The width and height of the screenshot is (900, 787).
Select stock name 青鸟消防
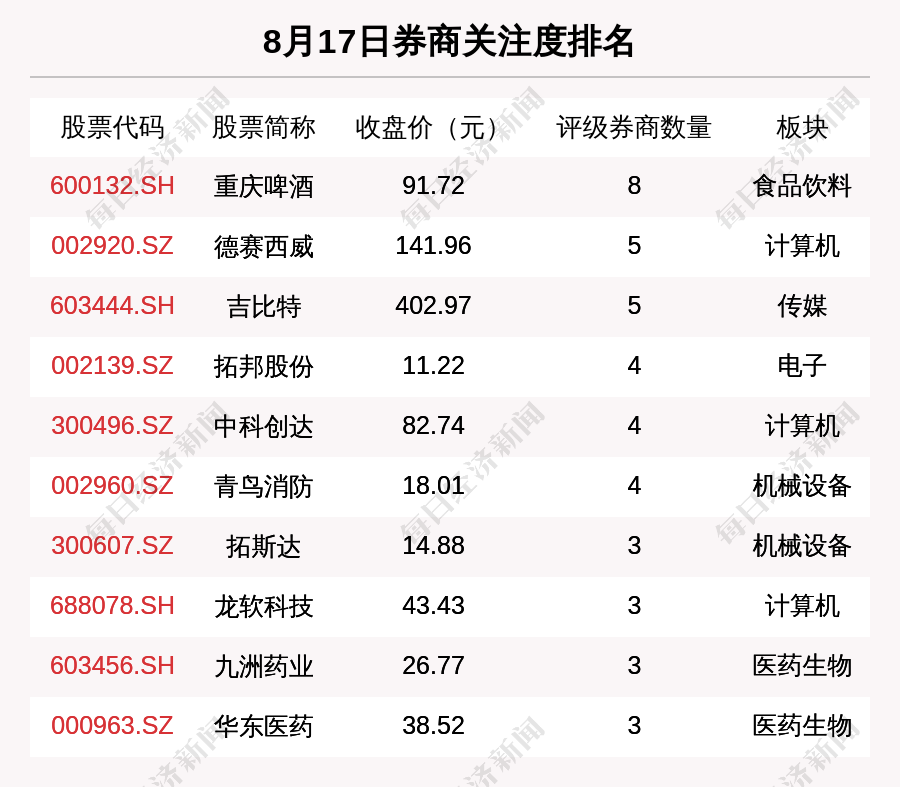click(x=263, y=487)
